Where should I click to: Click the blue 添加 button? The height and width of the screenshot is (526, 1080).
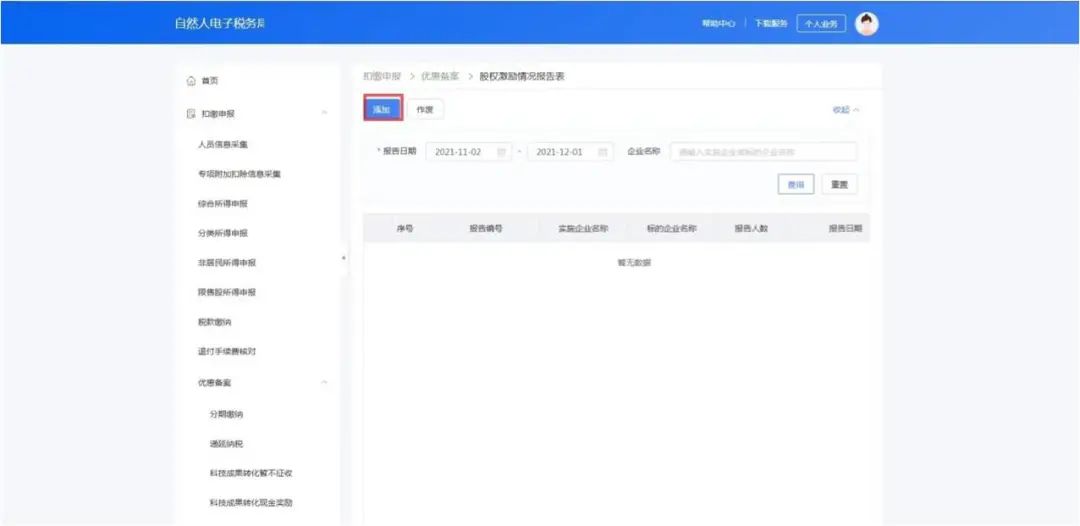coord(382,109)
